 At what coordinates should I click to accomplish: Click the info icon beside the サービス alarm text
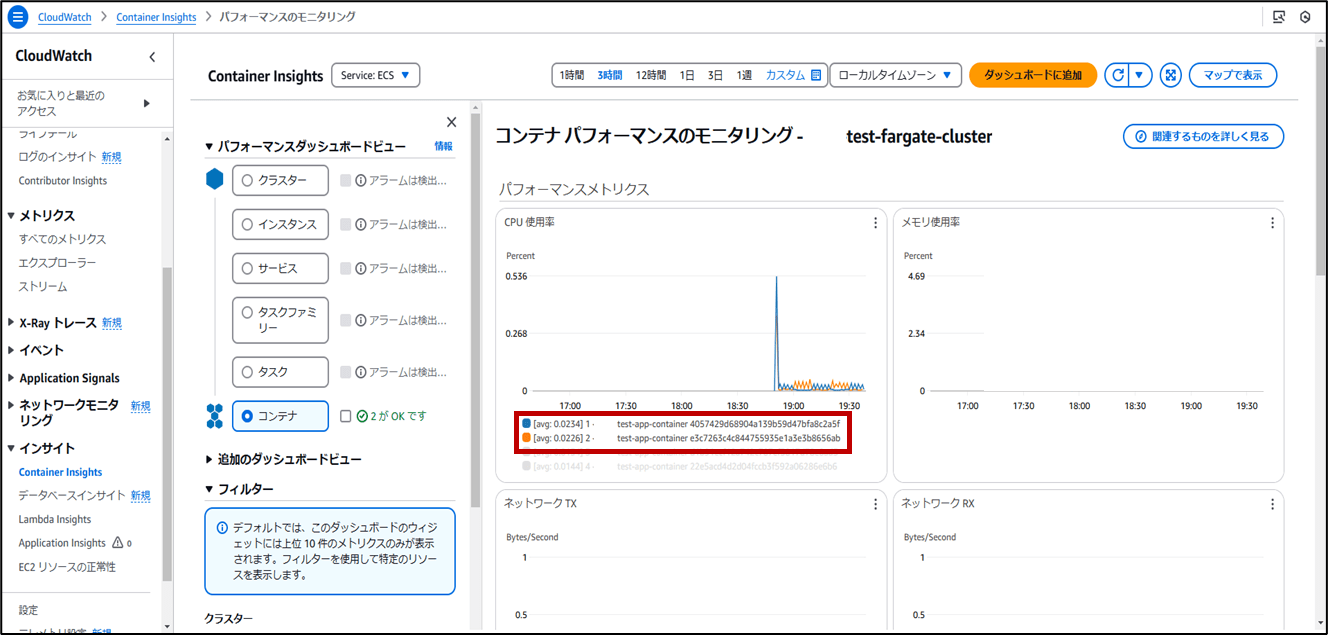coord(361,269)
